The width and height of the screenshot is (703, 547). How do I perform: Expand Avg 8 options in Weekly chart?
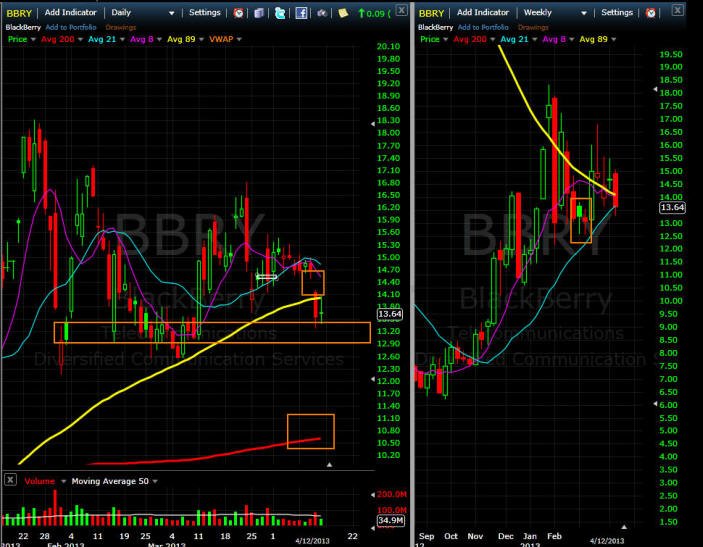572,39
